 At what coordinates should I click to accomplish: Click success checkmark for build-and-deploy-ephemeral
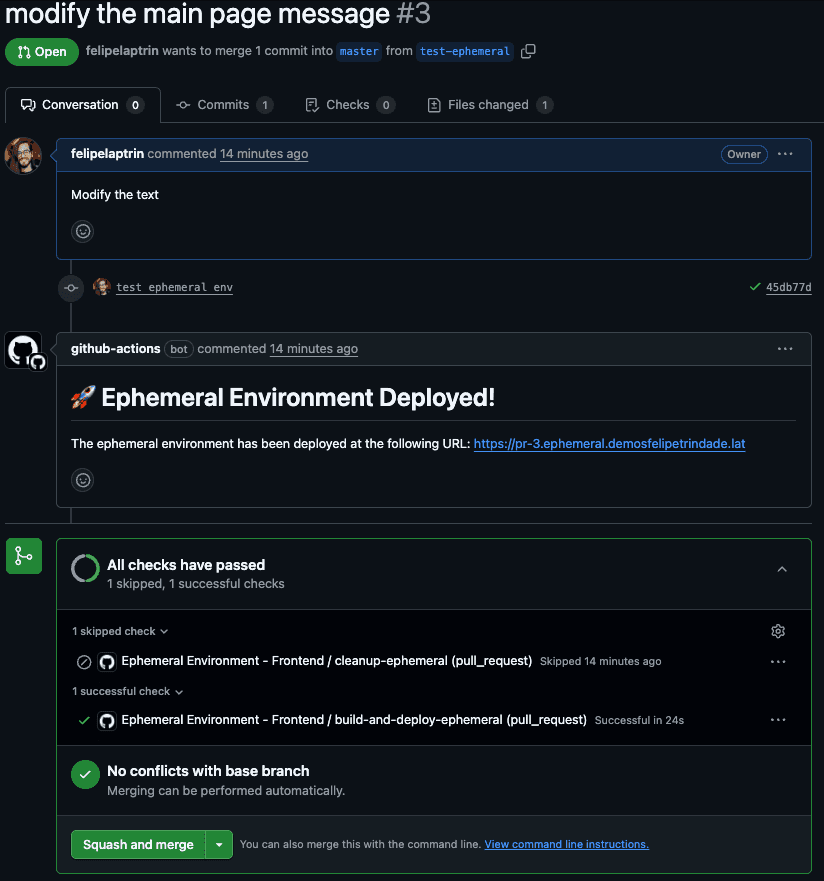tap(84, 720)
